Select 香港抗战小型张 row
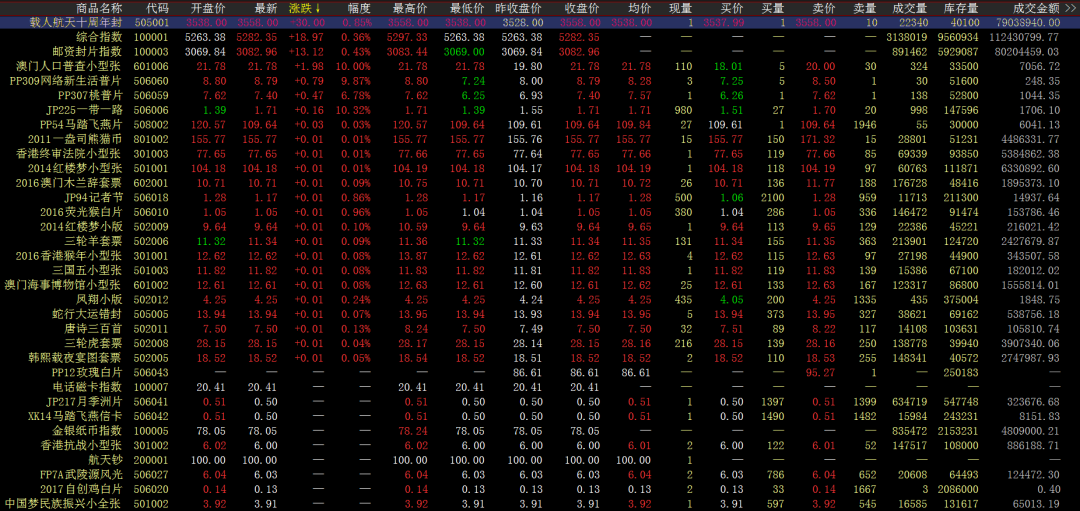 [x=540, y=446]
